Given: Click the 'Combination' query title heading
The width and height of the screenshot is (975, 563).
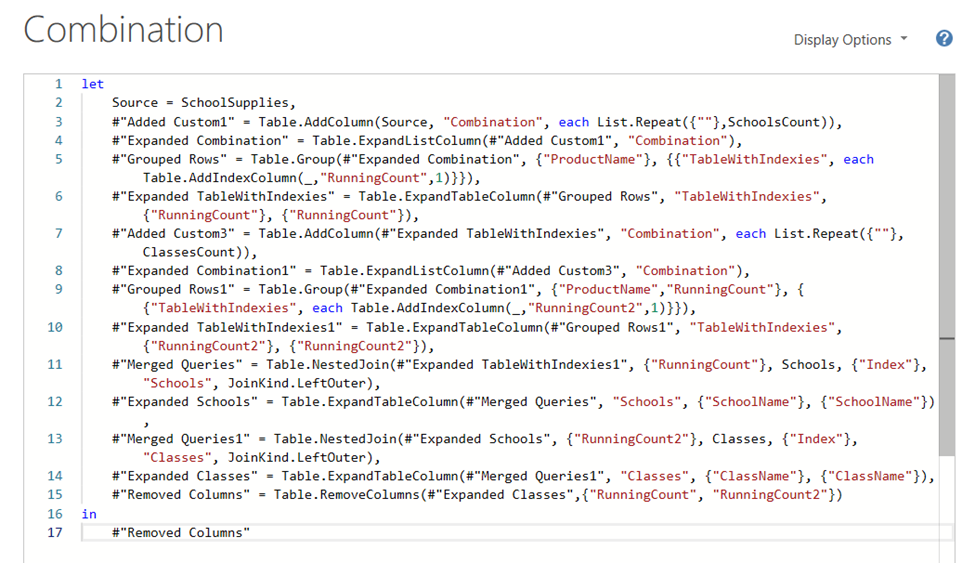Looking at the screenshot, I should point(123,30).
